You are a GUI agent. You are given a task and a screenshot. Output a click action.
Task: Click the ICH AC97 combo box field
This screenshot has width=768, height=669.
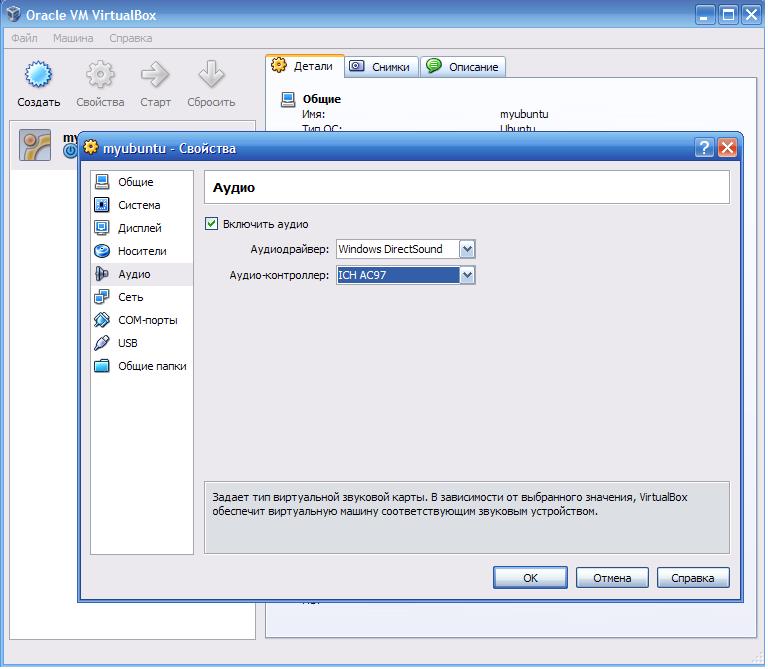click(x=406, y=275)
